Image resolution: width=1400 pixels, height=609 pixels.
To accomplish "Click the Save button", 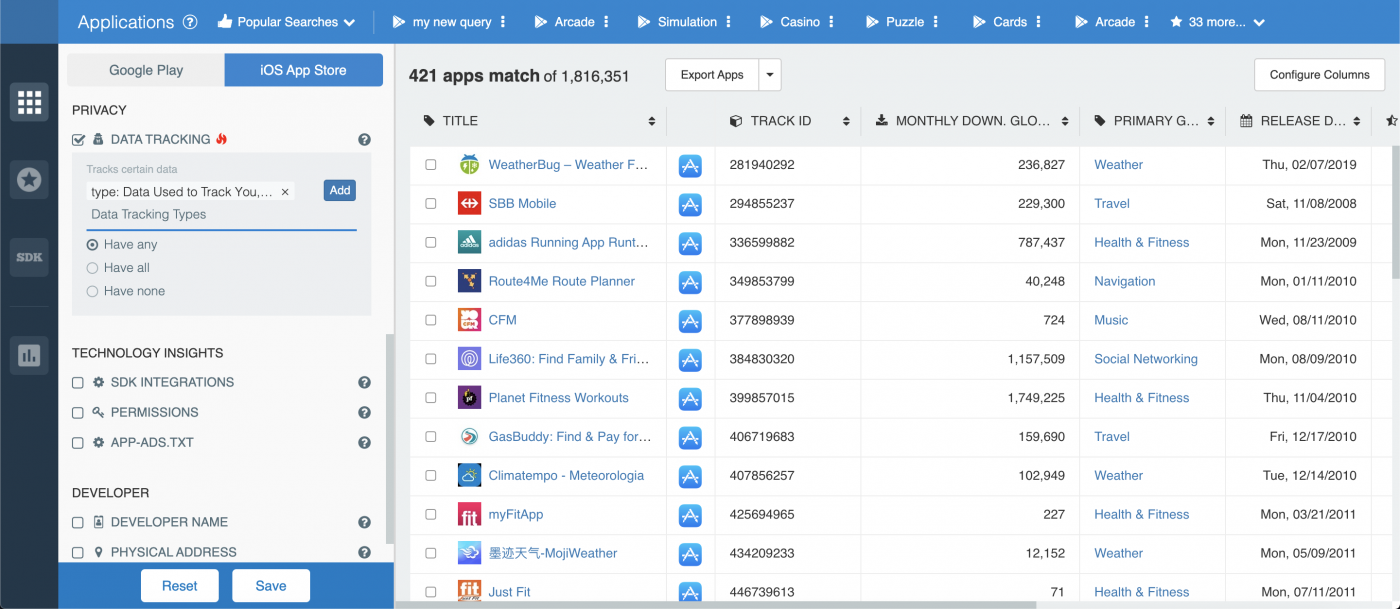I will 271,586.
